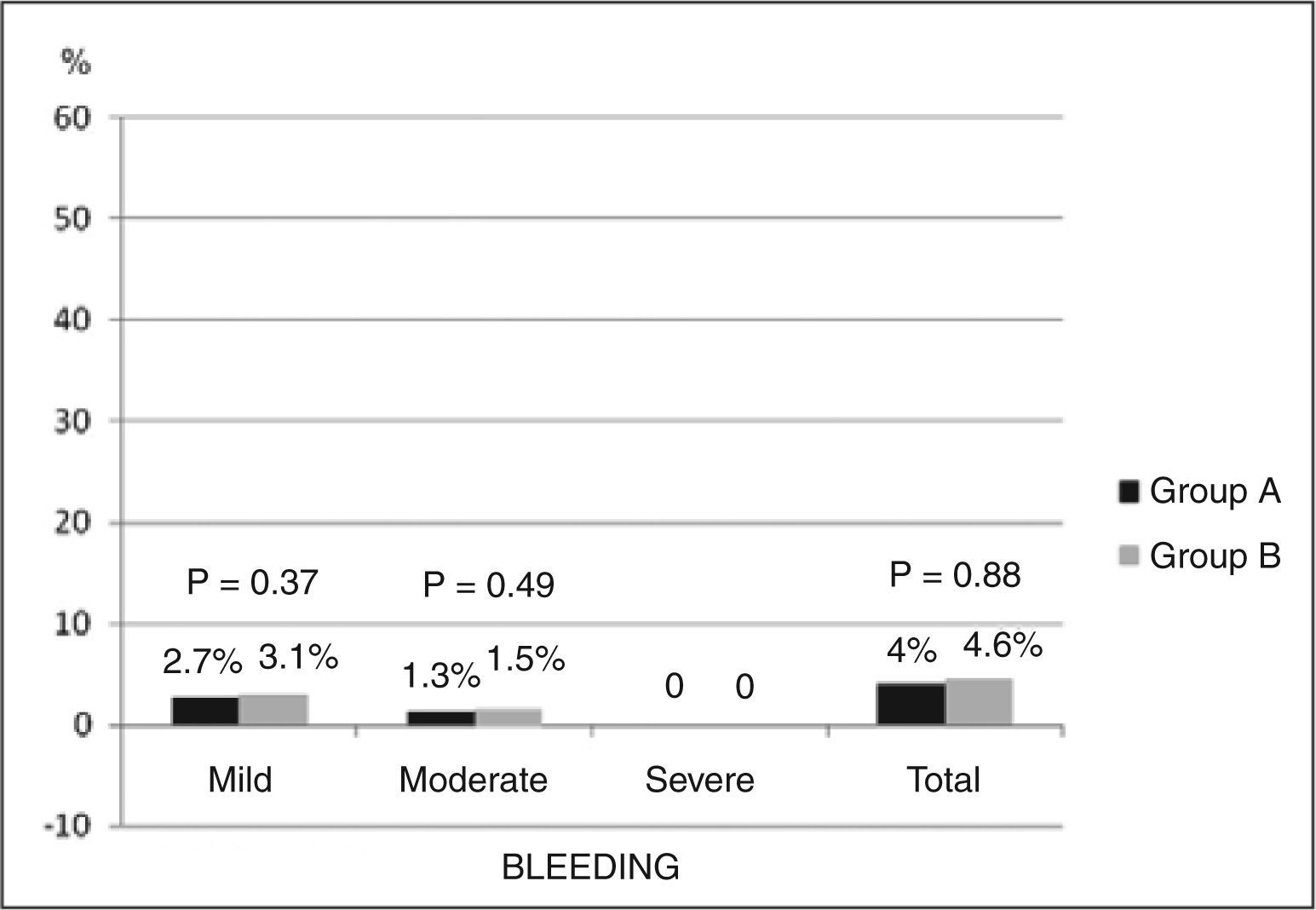Select the black Moderate Group A bar

pyautogui.click(x=441, y=718)
